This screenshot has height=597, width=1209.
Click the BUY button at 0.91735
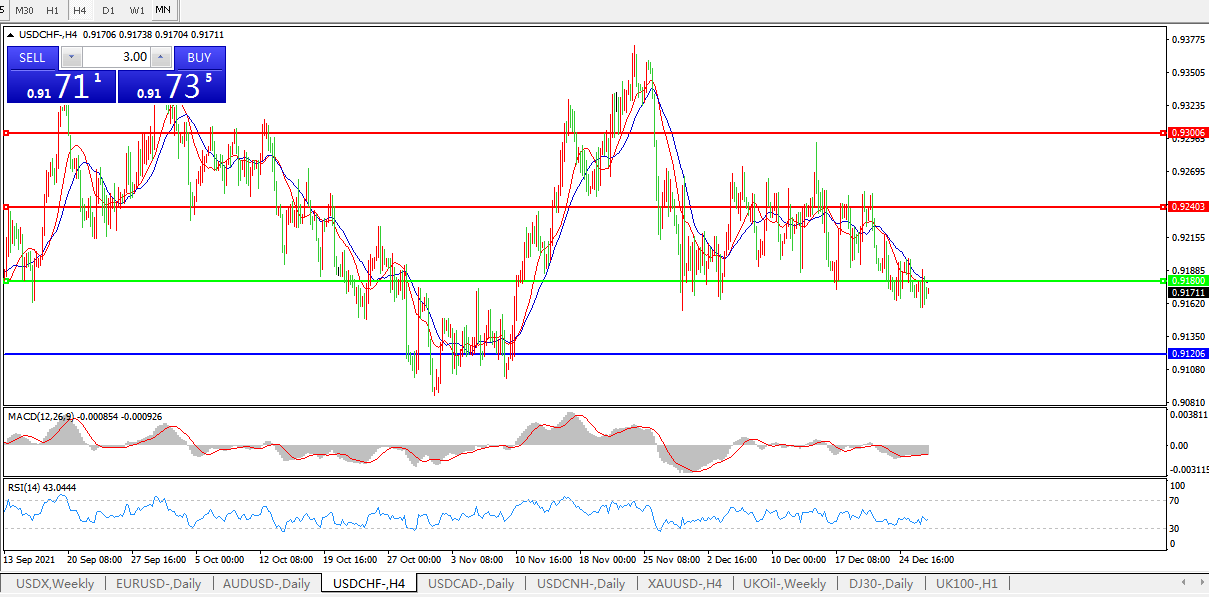coord(199,58)
